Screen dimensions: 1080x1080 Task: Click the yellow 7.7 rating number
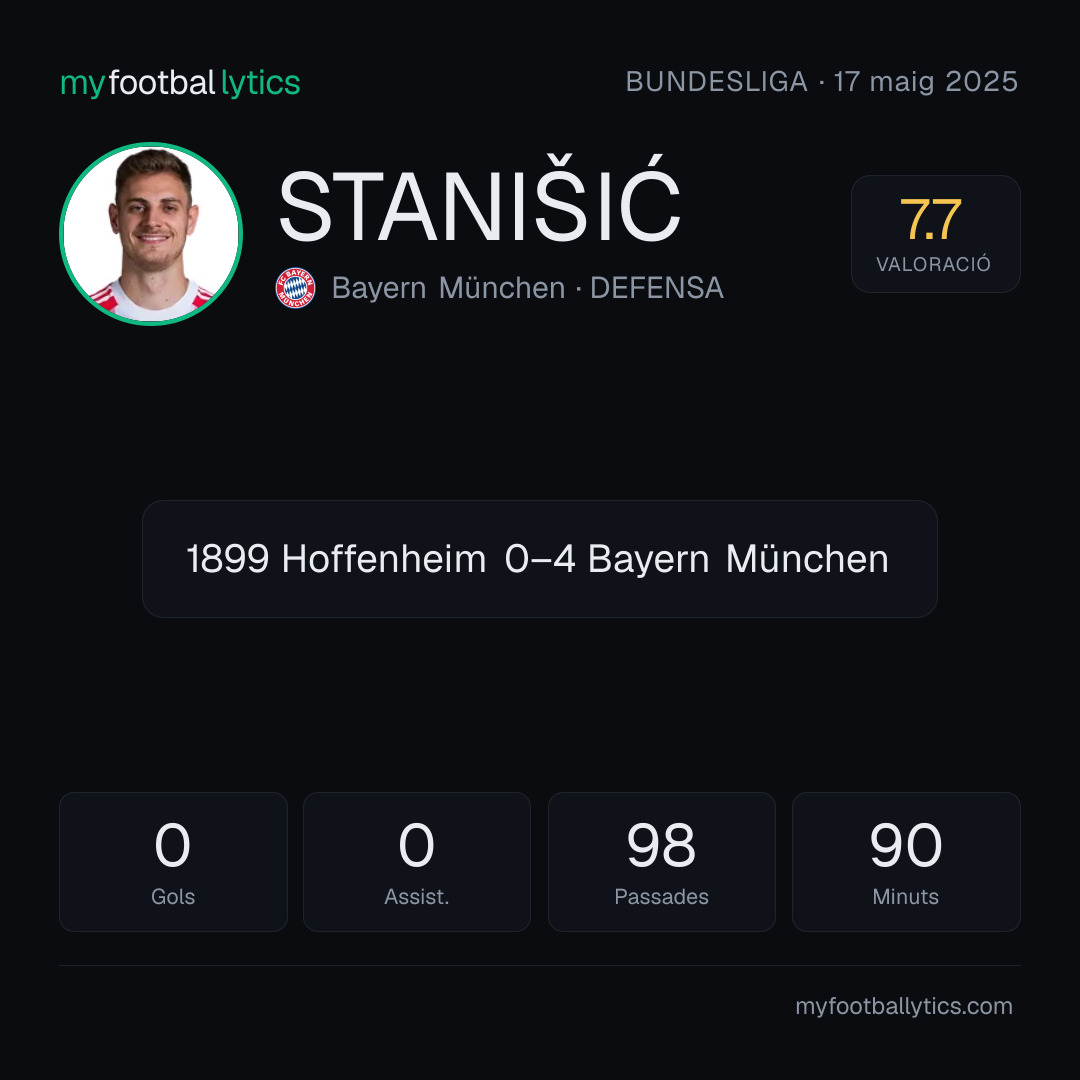click(931, 220)
